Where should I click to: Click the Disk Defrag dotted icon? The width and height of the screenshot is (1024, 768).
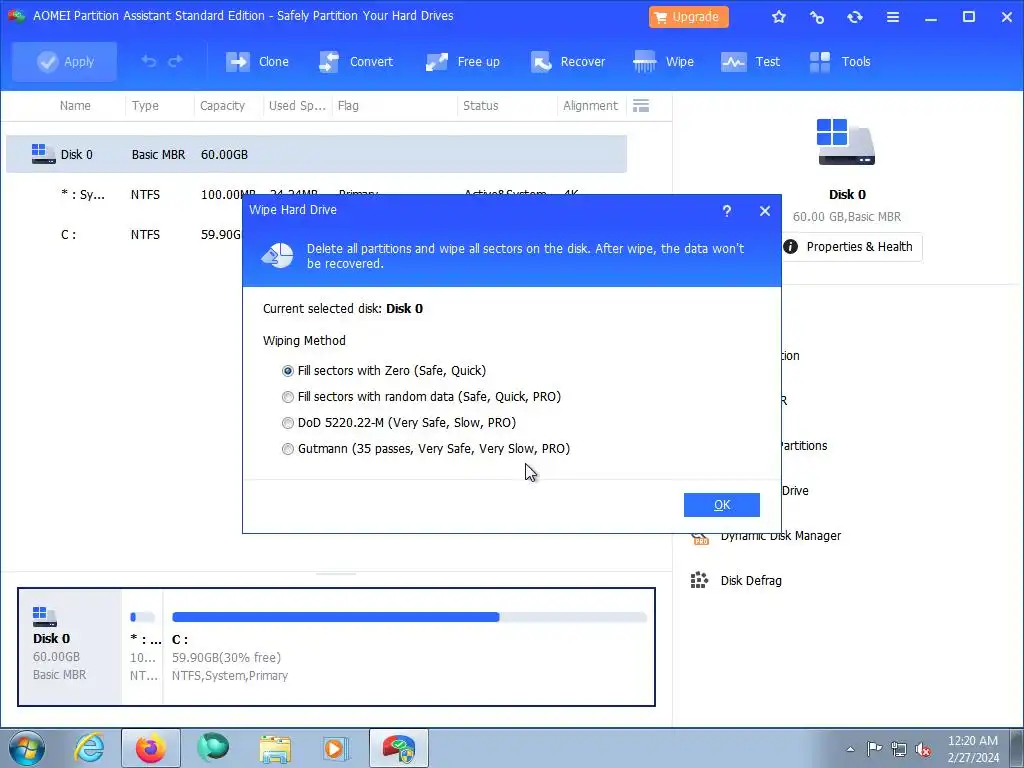699,580
